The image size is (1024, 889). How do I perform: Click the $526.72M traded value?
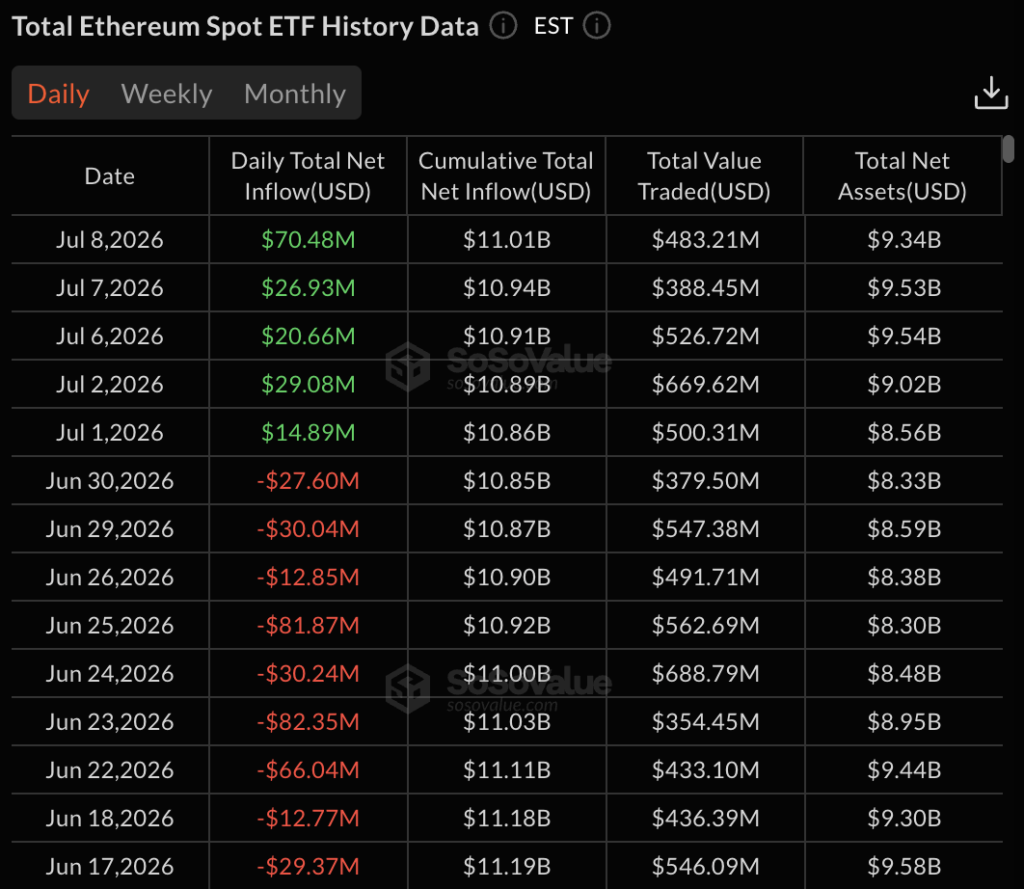coord(705,336)
